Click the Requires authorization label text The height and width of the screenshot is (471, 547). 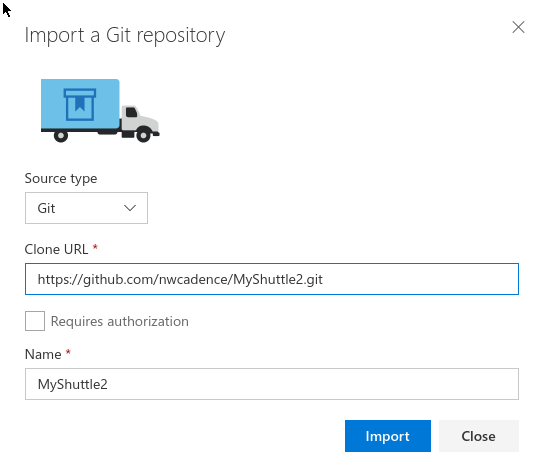tap(120, 321)
